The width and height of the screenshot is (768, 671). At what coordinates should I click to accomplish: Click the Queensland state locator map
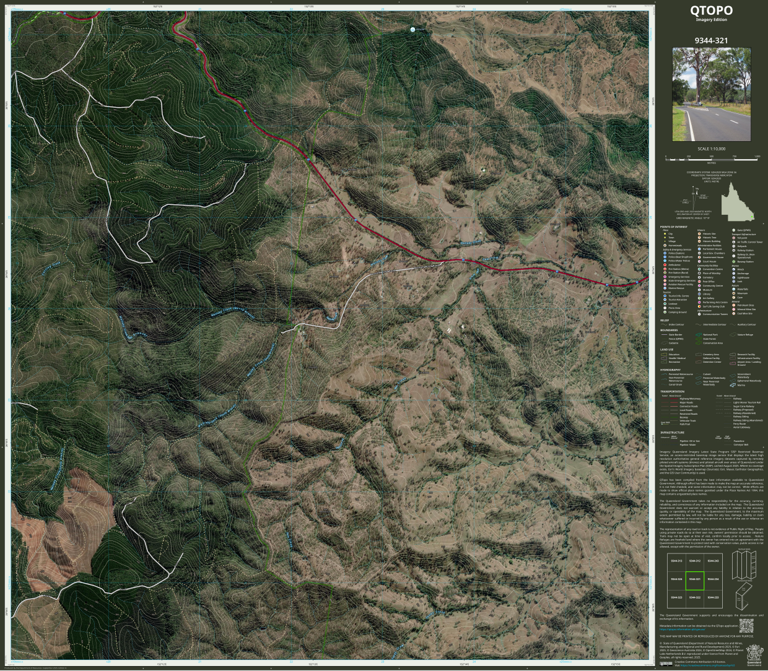pos(737,202)
